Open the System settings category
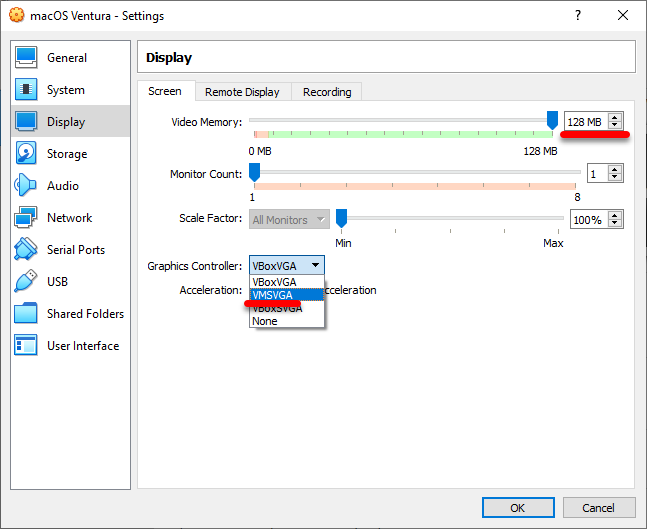The image size is (647, 529). click(70, 90)
